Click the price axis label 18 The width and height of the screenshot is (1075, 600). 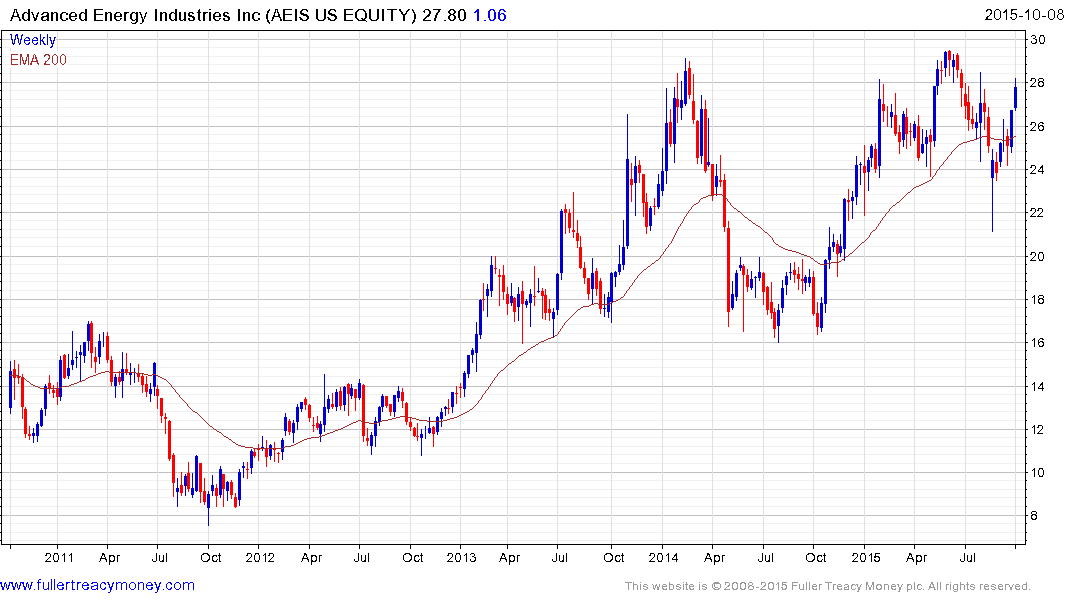pyautogui.click(x=1038, y=300)
